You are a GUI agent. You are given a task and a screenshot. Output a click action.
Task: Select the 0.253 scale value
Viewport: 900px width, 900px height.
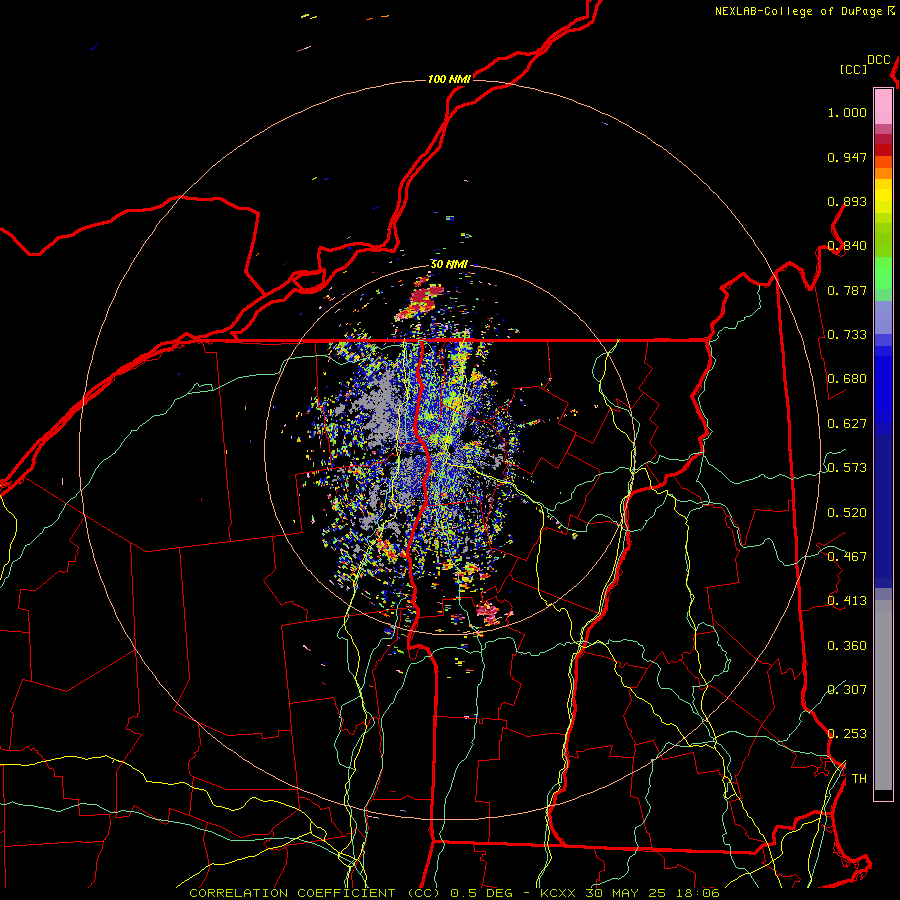[847, 734]
